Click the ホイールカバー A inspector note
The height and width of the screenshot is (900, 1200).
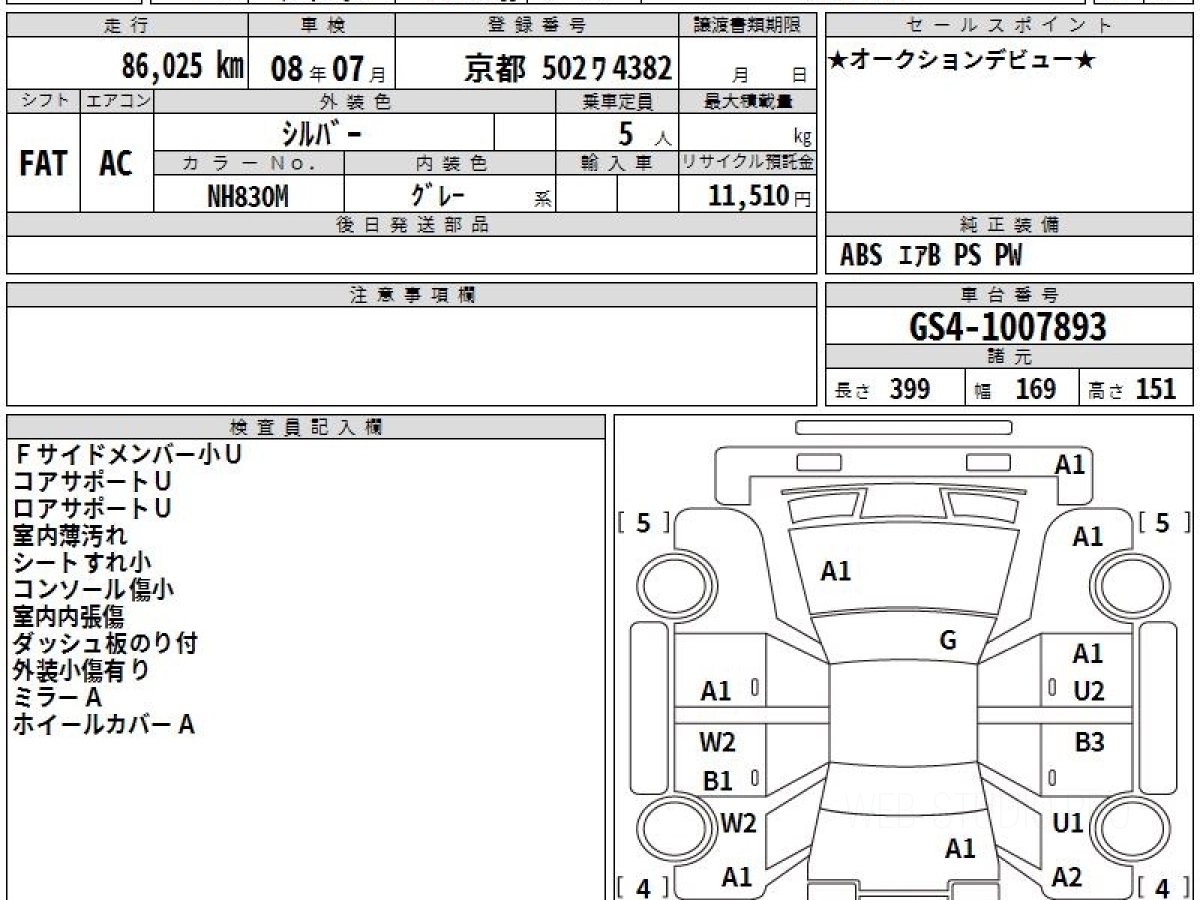pyautogui.click(x=103, y=725)
